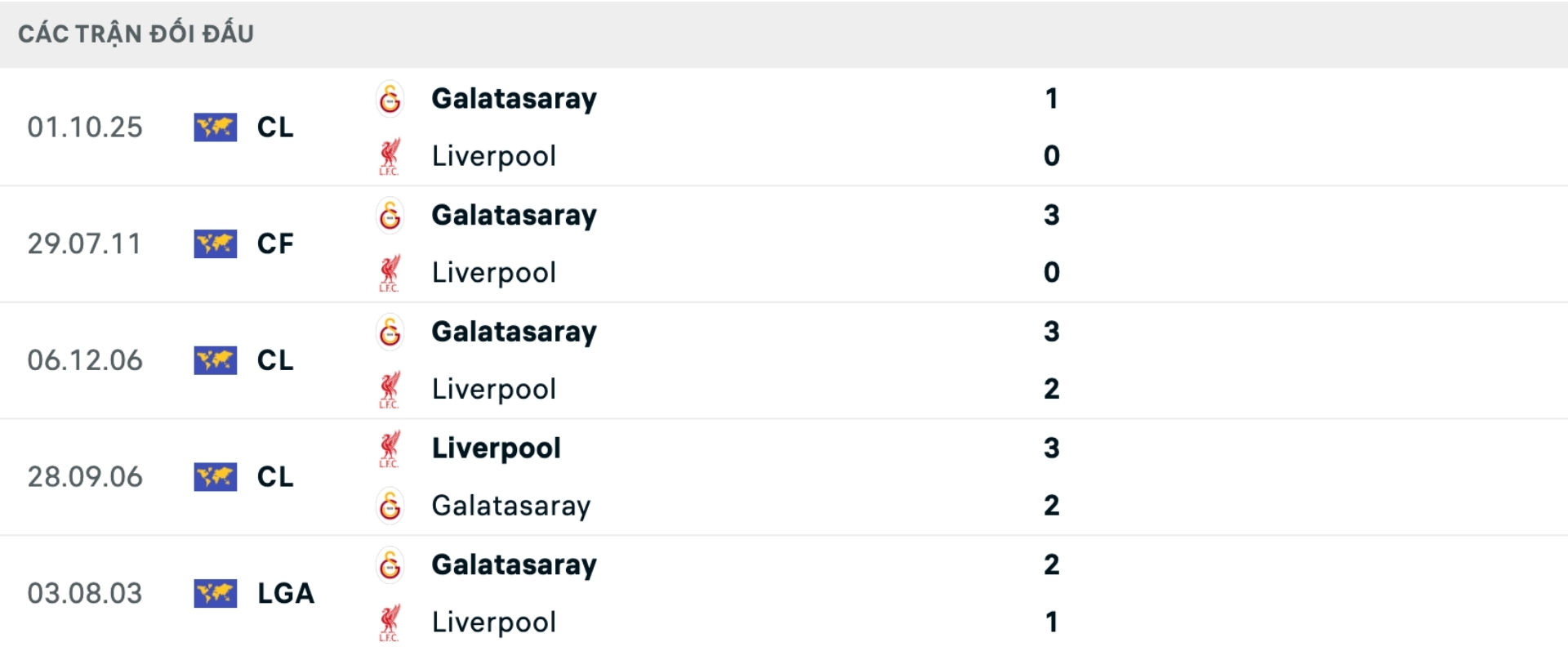1568x647 pixels.
Task: Click the Liverpool L.F.C. liver bird logo
Action: [x=390, y=157]
